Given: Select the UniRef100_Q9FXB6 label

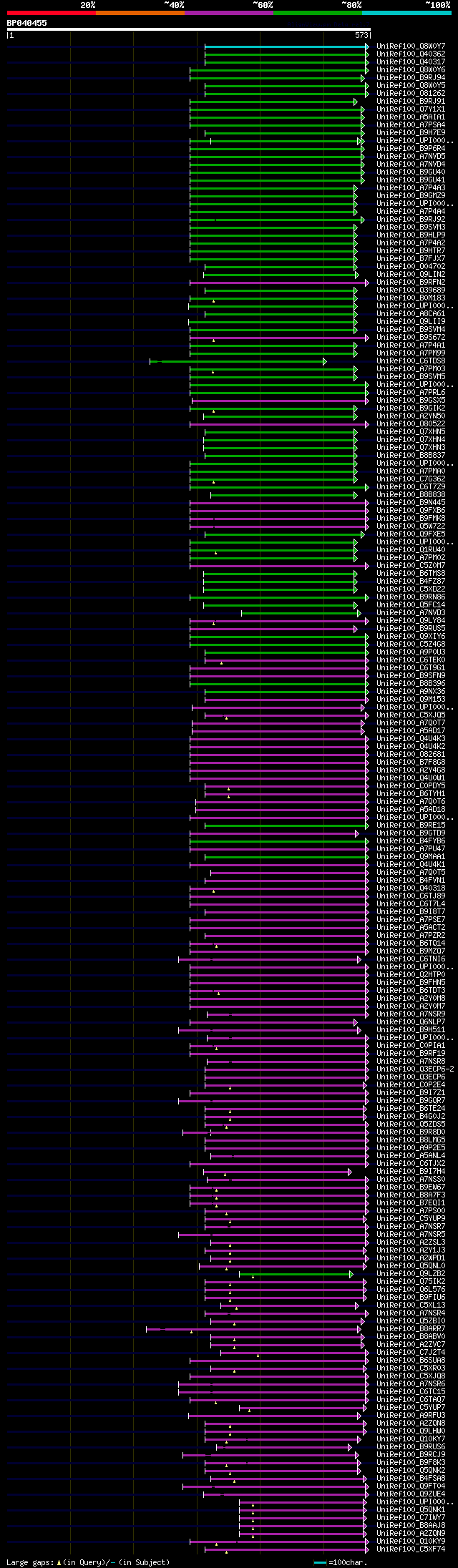Looking at the screenshot, I should click(411, 511).
